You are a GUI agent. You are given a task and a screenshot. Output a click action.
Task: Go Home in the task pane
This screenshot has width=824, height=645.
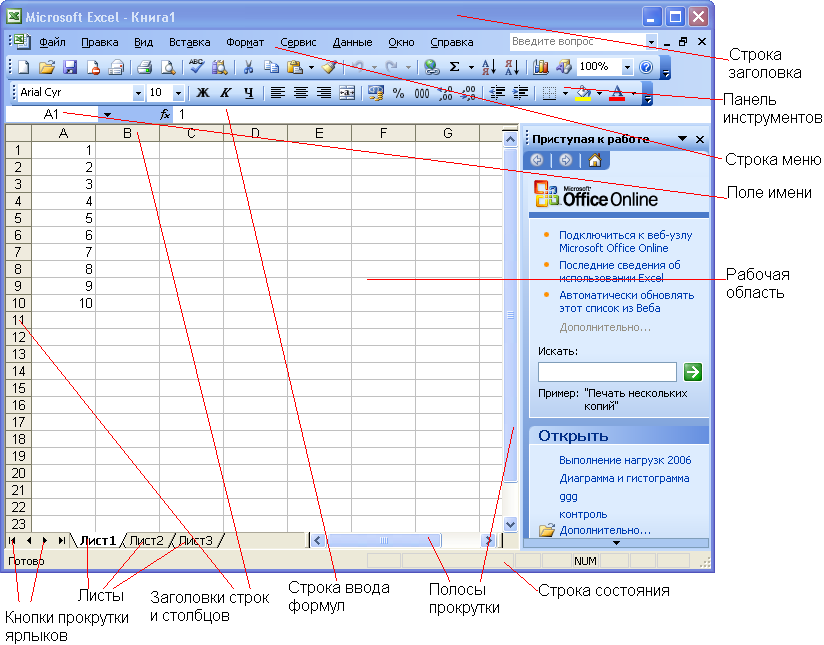click(595, 160)
